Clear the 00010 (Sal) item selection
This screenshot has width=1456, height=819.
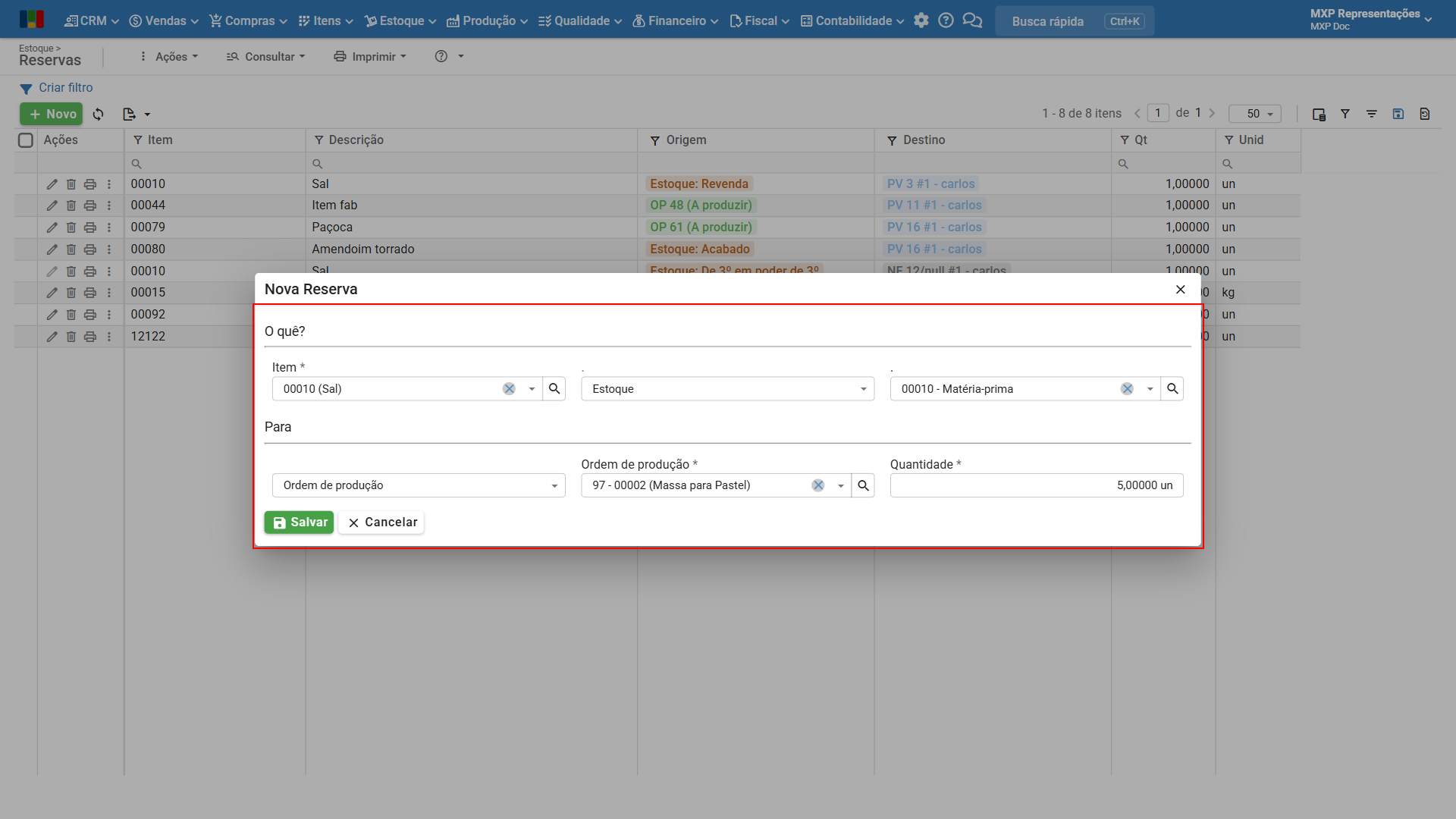point(509,389)
